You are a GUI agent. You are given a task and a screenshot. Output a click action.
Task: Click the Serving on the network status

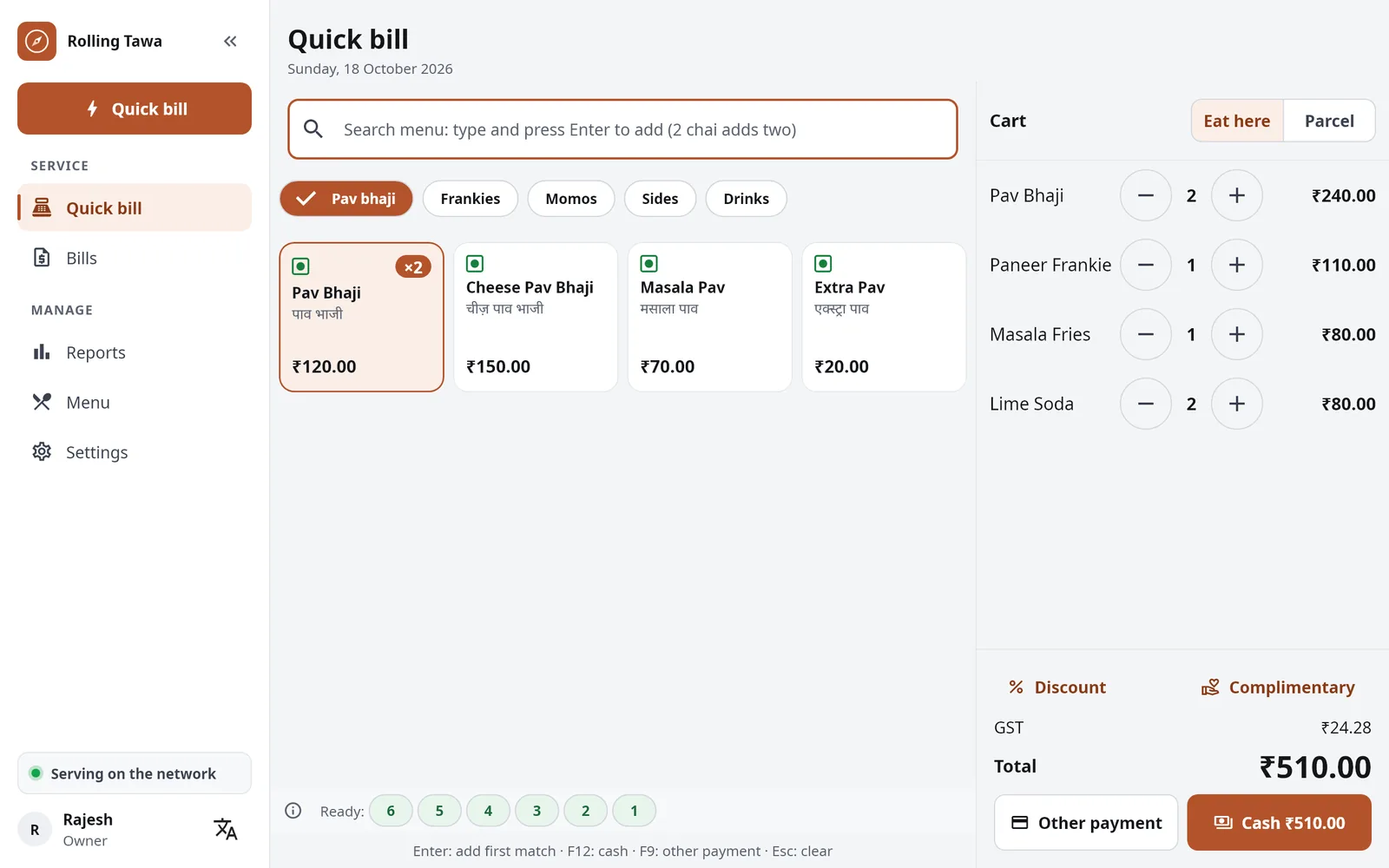pos(135,773)
